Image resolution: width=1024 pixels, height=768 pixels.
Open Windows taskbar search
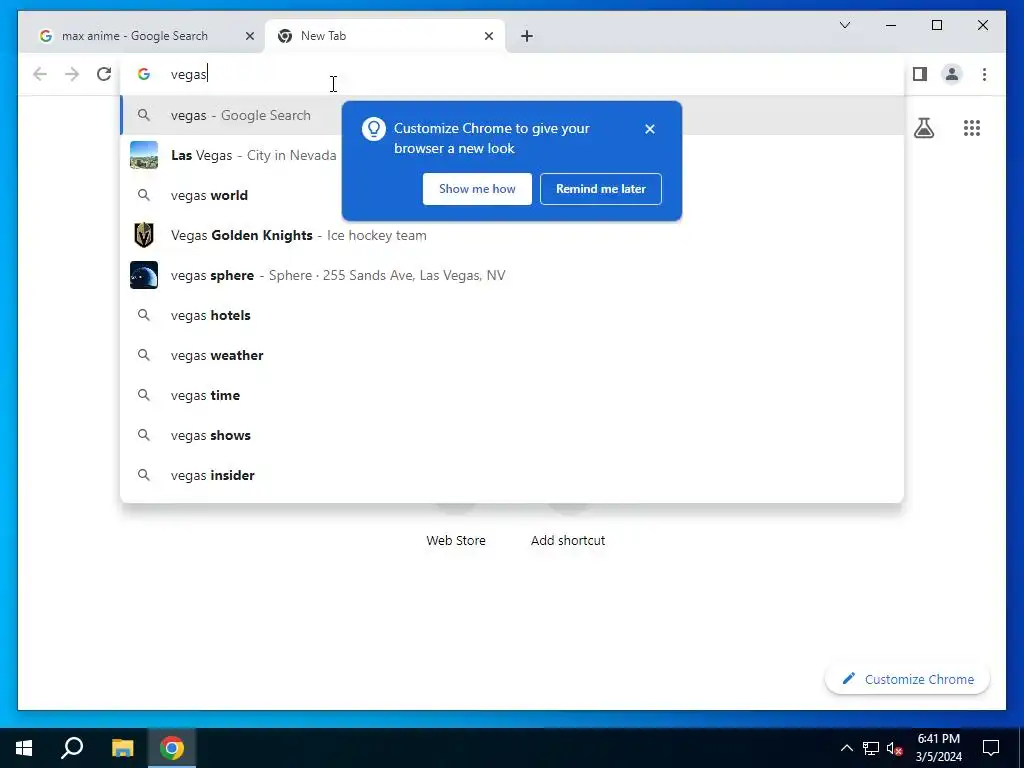click(72, 748)
